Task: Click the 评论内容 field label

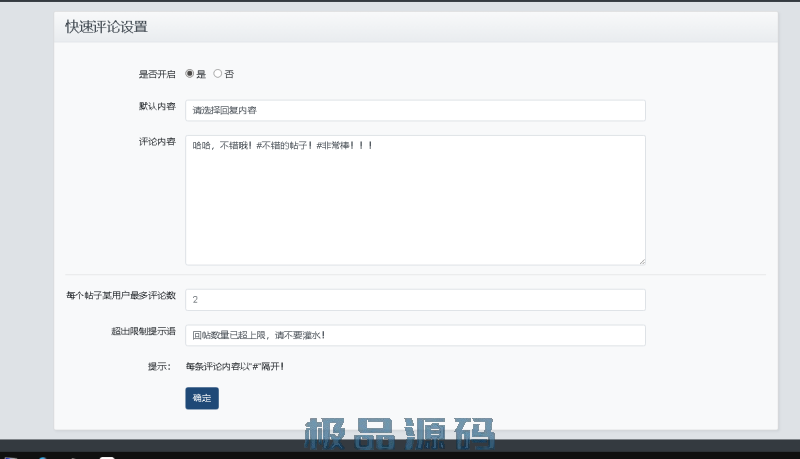Action: coord(156,141)
